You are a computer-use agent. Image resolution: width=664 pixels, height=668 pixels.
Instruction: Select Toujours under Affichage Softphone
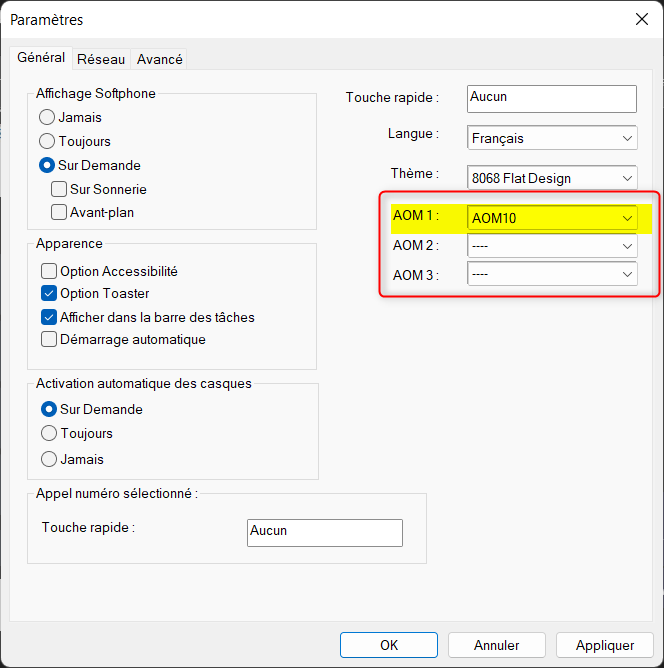[47, 142]
